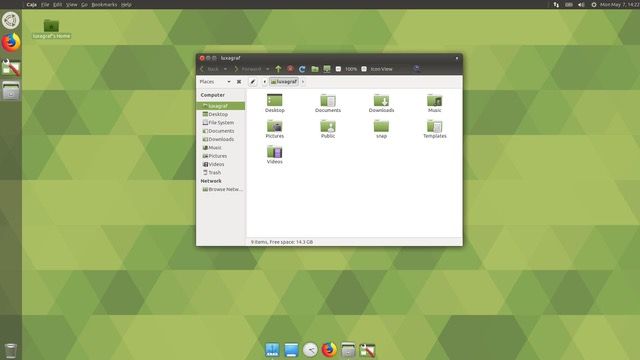Open the Downloads folder icon
This screenshot has height=360, width=640.
(x=381, y=103)
